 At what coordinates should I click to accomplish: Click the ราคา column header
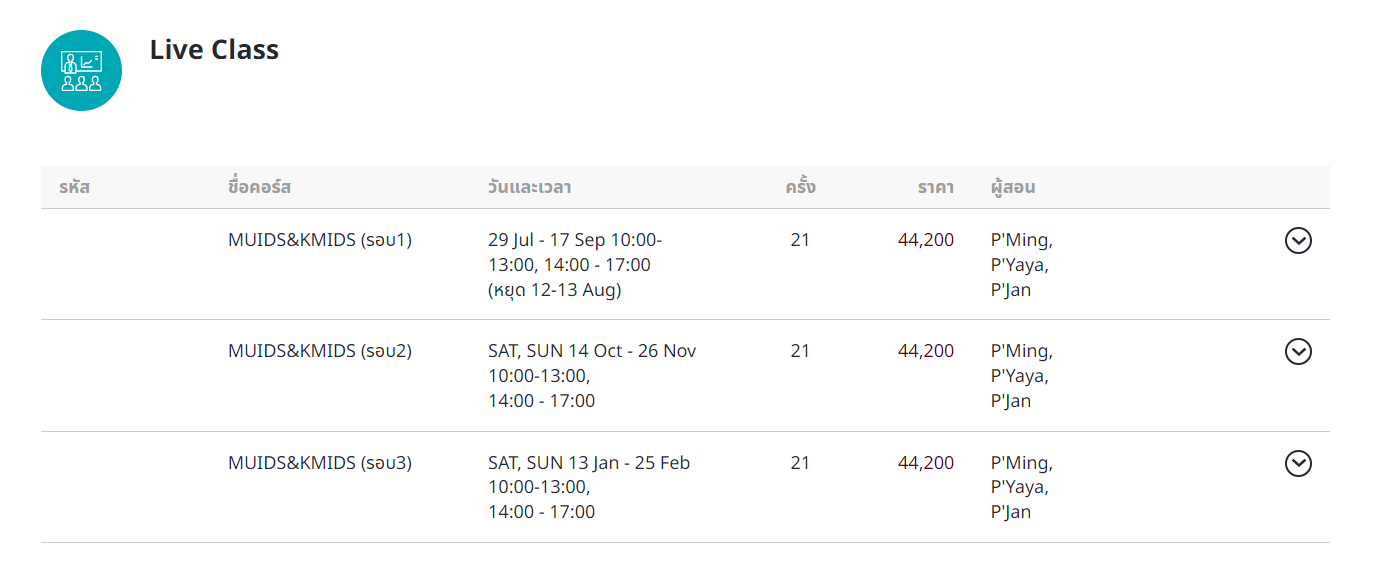click(x=936, y=187)
